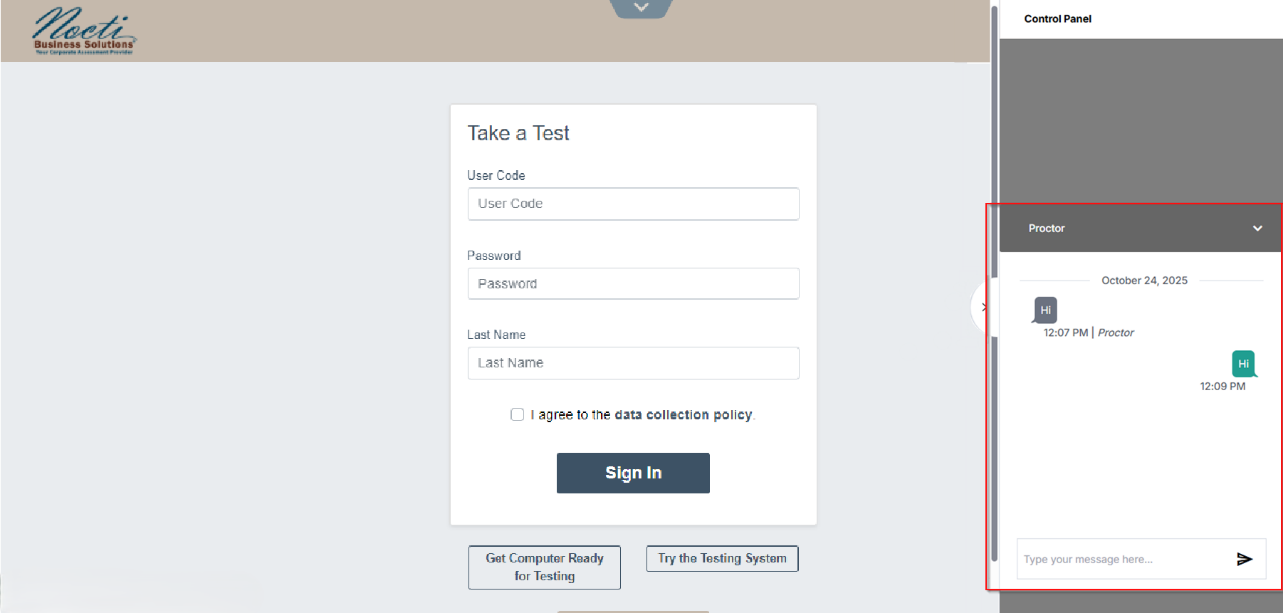Open Try the Testing System
The width and height of the screenshot is (1283, 613).
click(722, 559)
